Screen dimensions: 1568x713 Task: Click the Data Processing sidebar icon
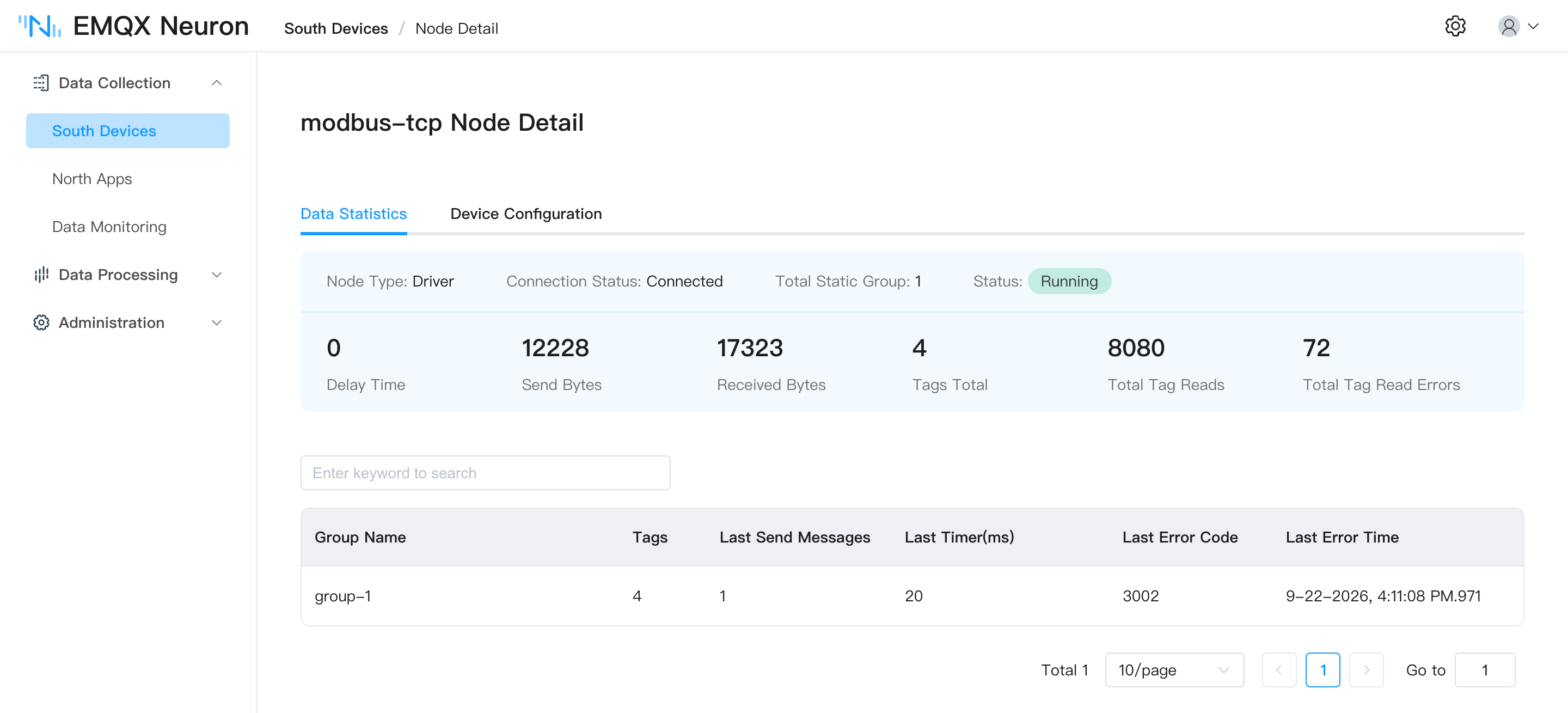tap(41, 275)
